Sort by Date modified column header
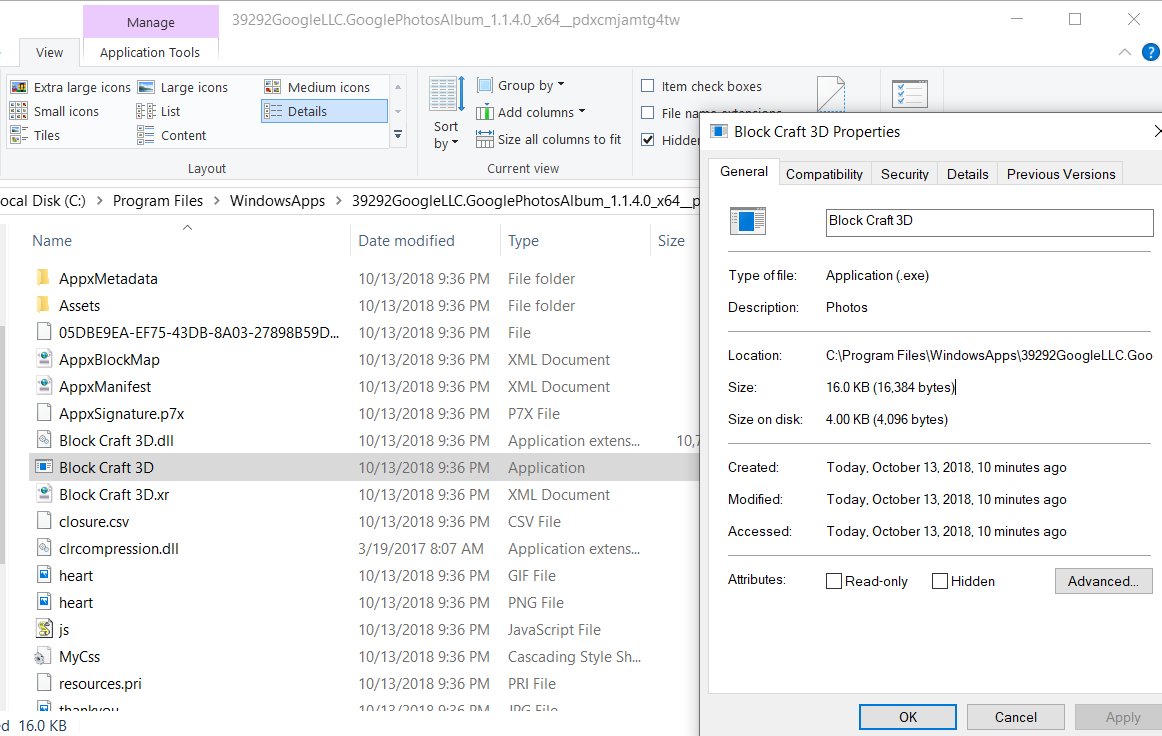Screen dimensions: 1162x736 (x=406, y=241)
